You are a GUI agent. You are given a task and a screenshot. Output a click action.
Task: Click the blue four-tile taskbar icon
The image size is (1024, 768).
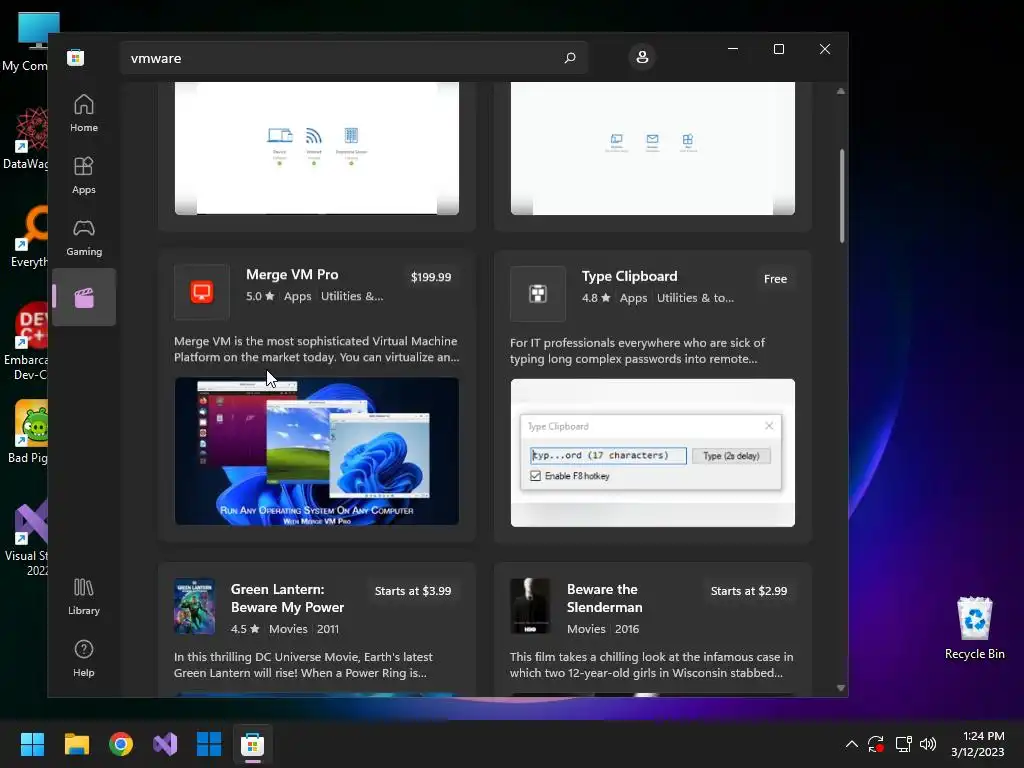coord(209,744)
